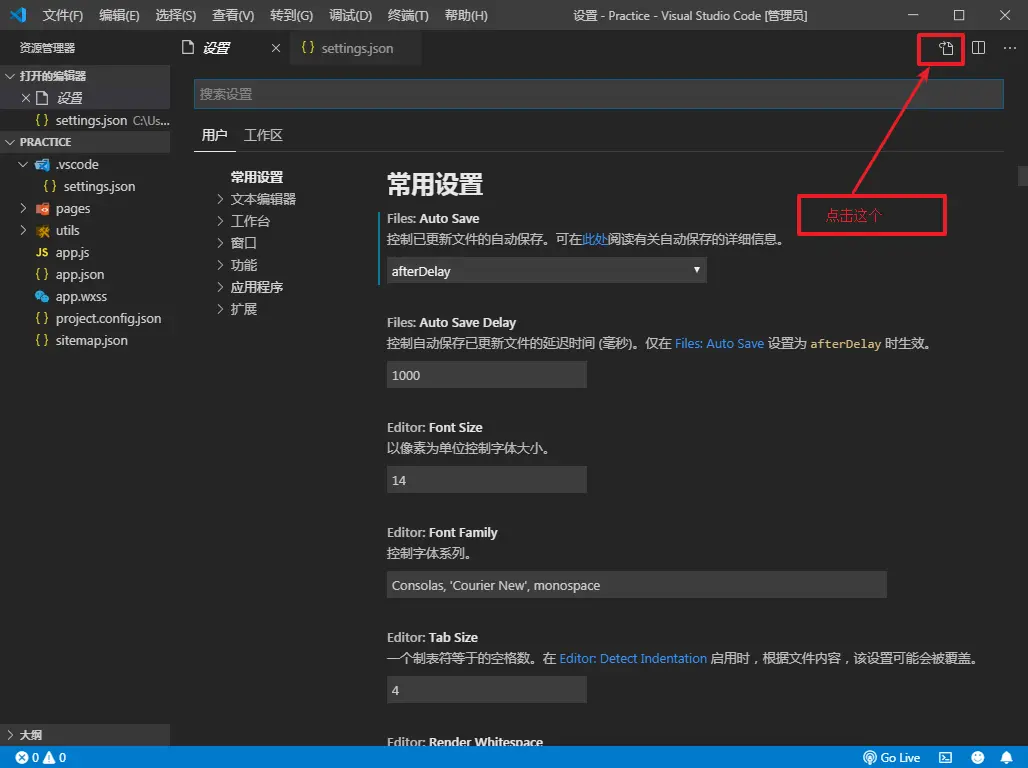Click the Auto Save Delay 1000 field
The image size is (1028, 768).
pyautogui.click(x=486, y=375)
